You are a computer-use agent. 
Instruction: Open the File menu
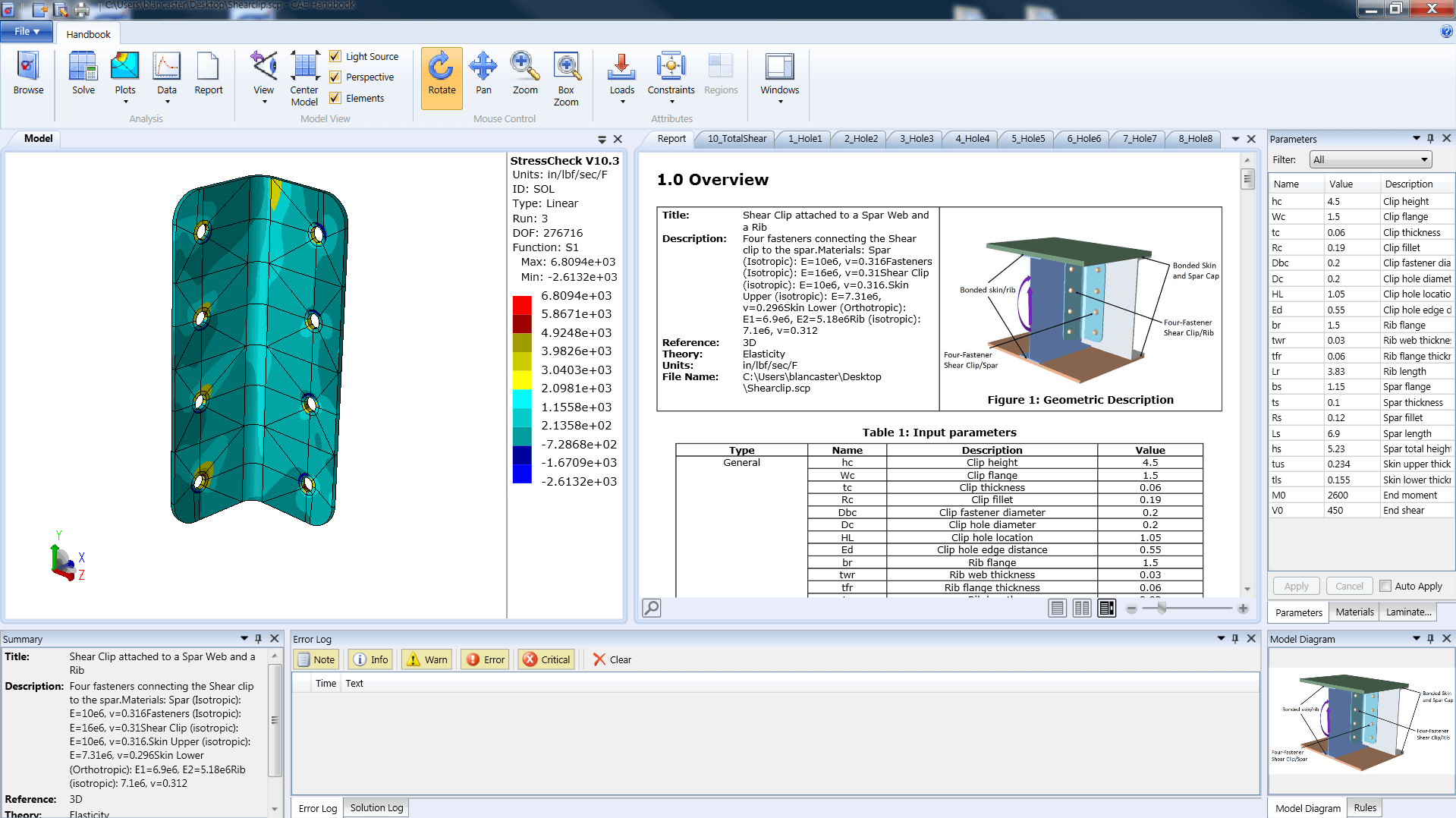click(27, 31)
